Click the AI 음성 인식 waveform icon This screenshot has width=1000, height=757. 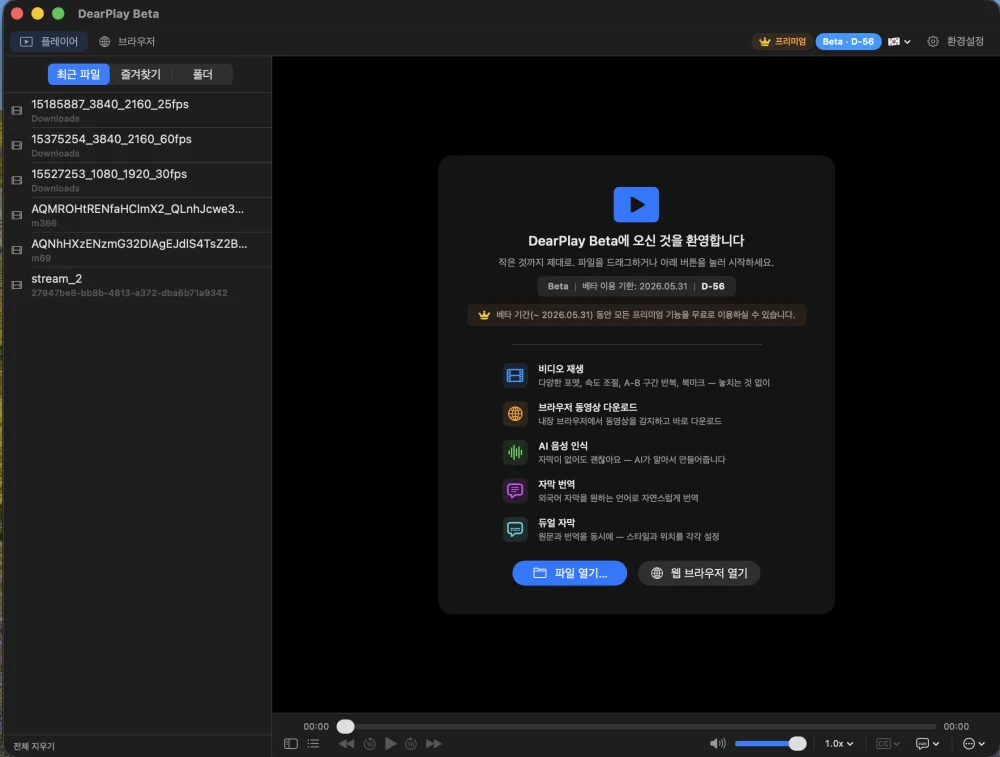coord(515,452)
